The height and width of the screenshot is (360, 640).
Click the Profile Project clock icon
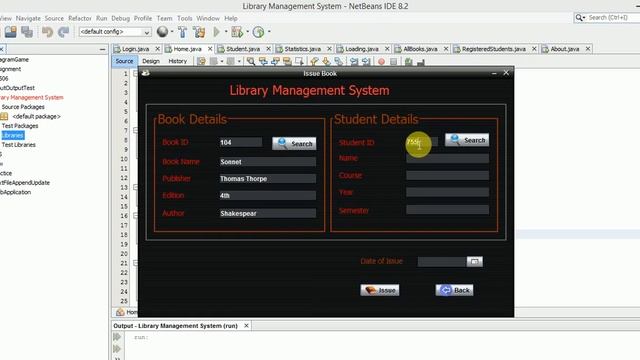tap(258, 31)
